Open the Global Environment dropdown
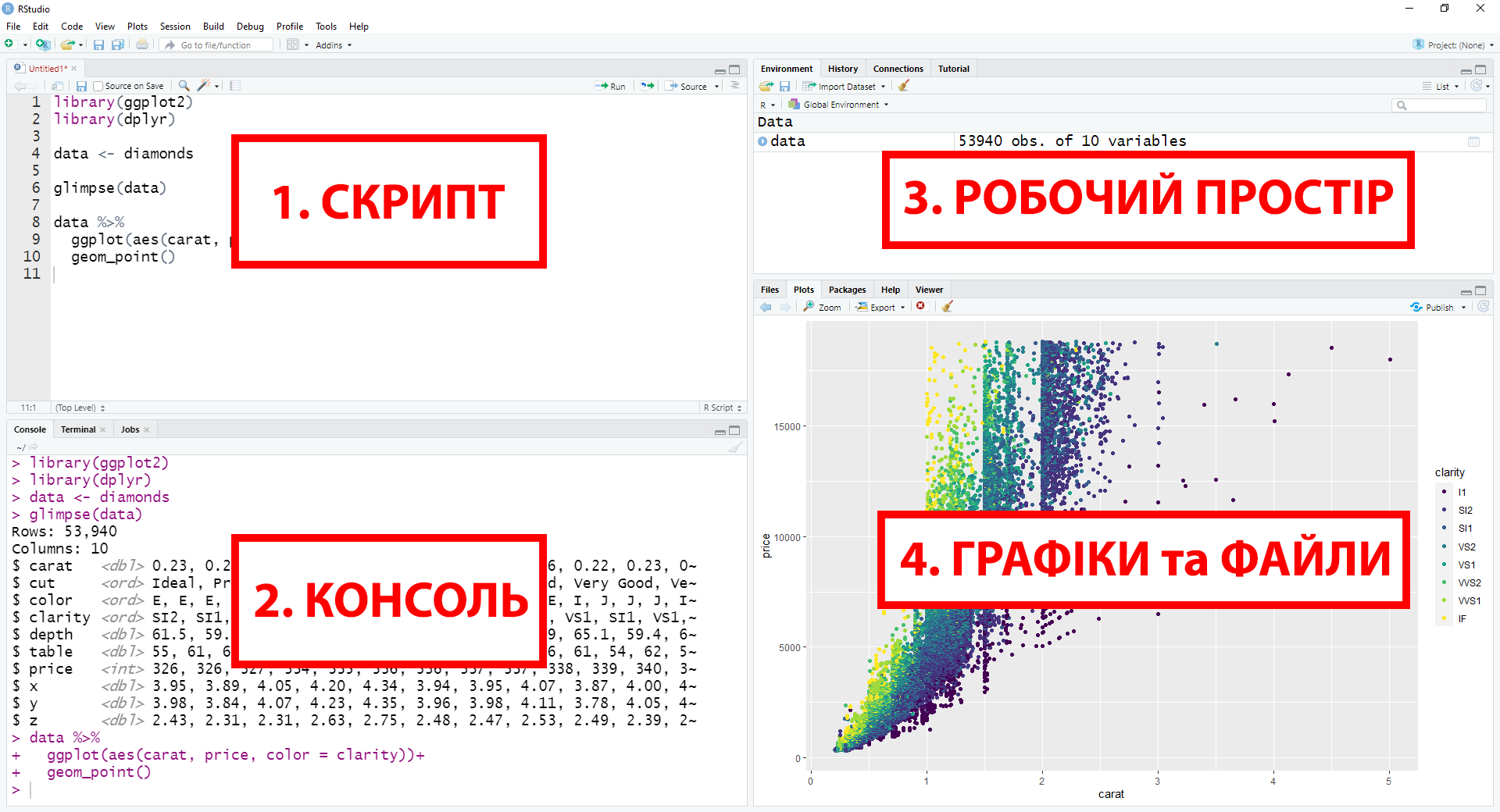 (841, 105)
